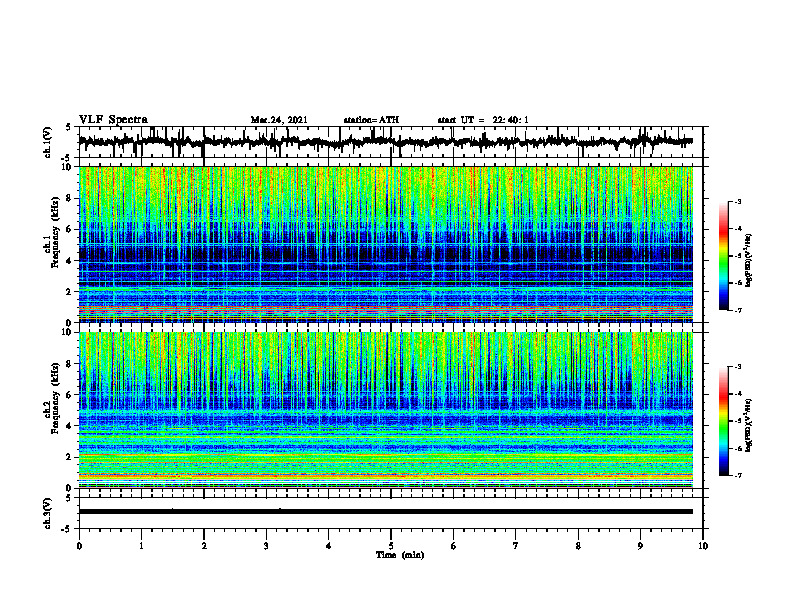The width and height of the screenshot is (792, 612).
Task: Select the "start UT = 22:40: 1" text
Action: click(483, 120)
